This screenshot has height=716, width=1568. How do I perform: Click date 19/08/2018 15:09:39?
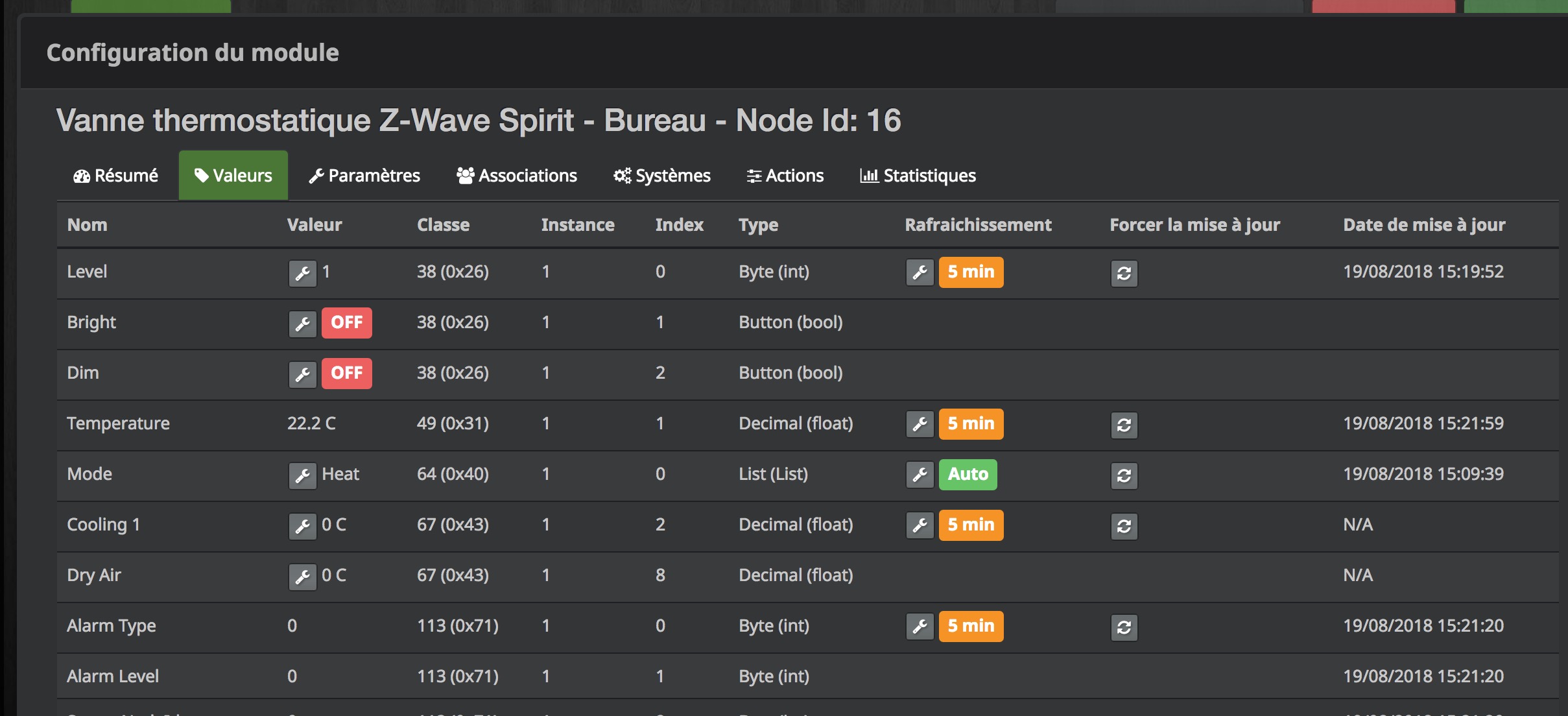click(x=1423, y=474)
